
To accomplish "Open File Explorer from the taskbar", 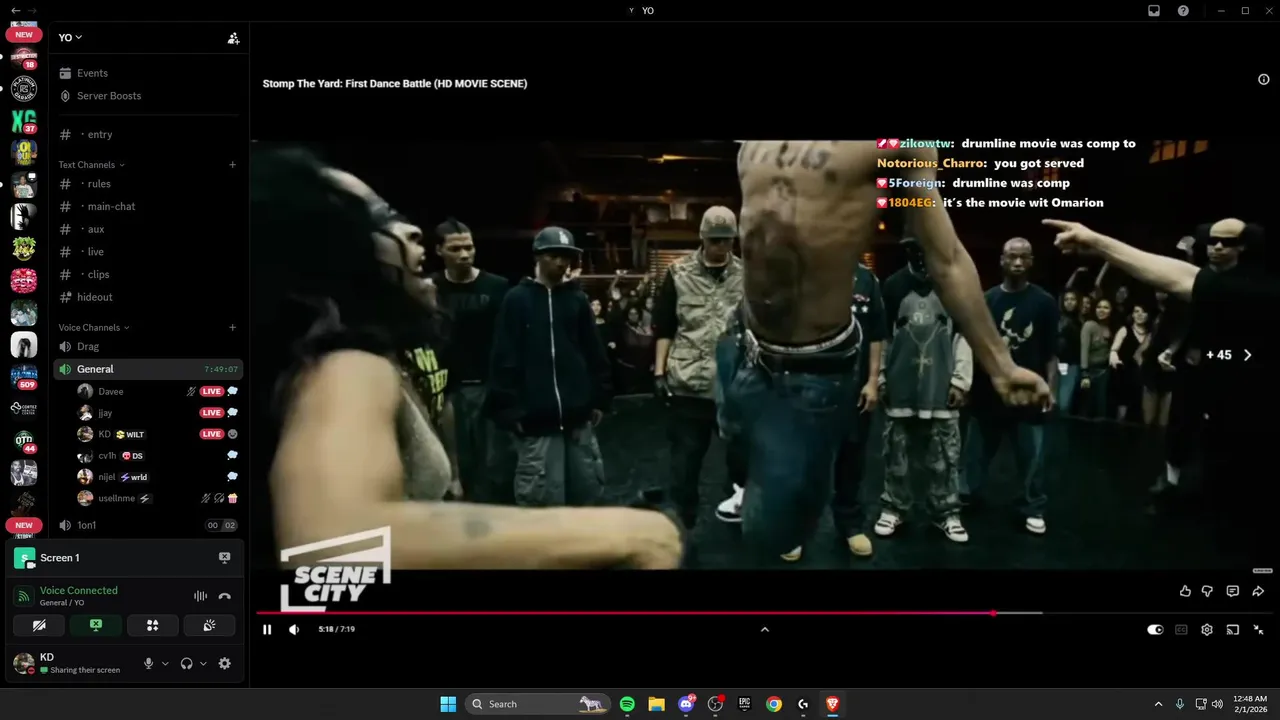I will tap(656, 704).
